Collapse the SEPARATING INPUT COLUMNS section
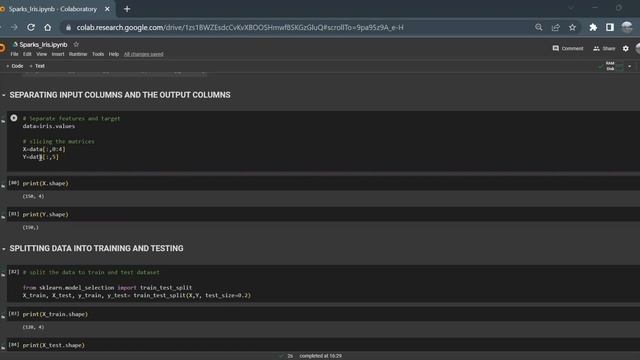Screen dimensions: 640x360 pyautogui.click(x=4, y=95)
